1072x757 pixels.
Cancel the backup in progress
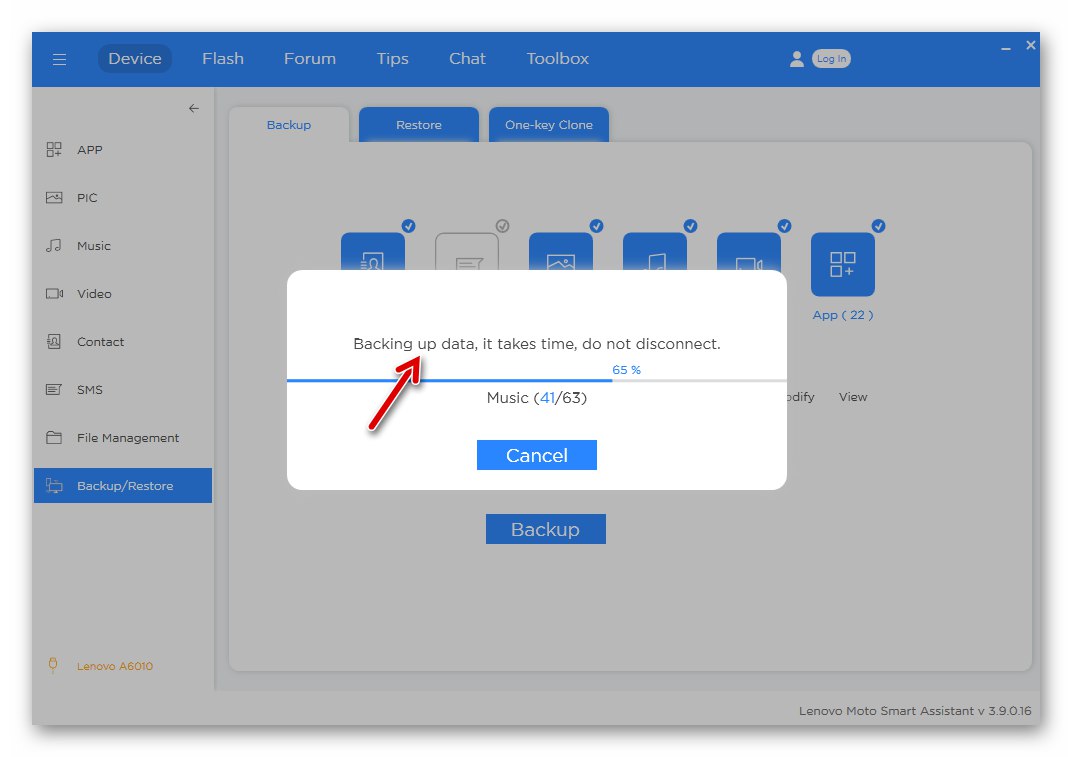537,455
